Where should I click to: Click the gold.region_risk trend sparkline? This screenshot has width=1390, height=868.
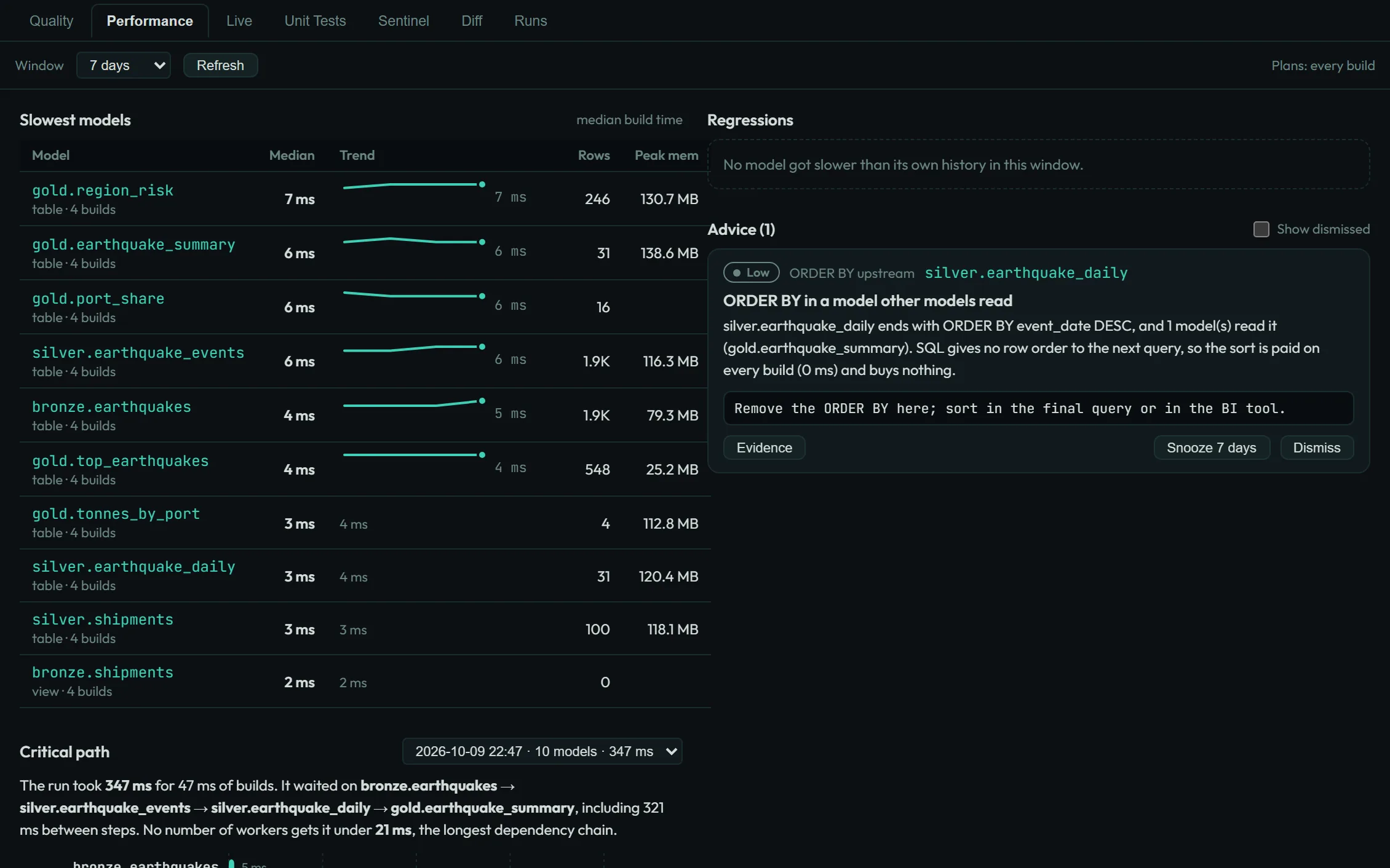pos(414,185)
